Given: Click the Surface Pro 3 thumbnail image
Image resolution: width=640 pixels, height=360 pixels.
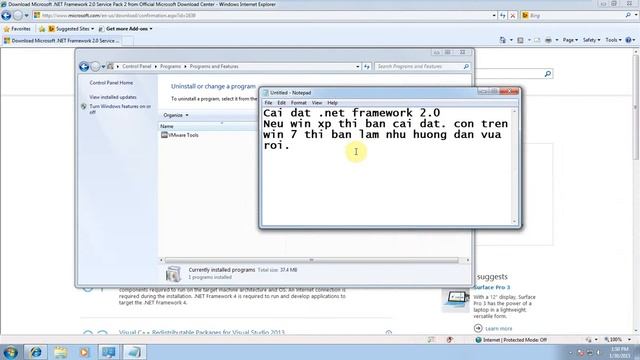Looking at the screenshot, I should tap(457, 299).
